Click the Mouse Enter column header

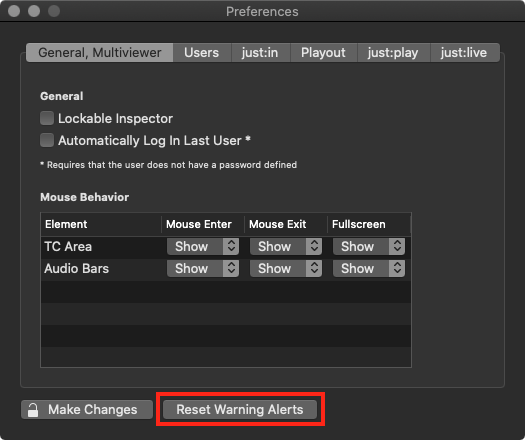[203, 224]
